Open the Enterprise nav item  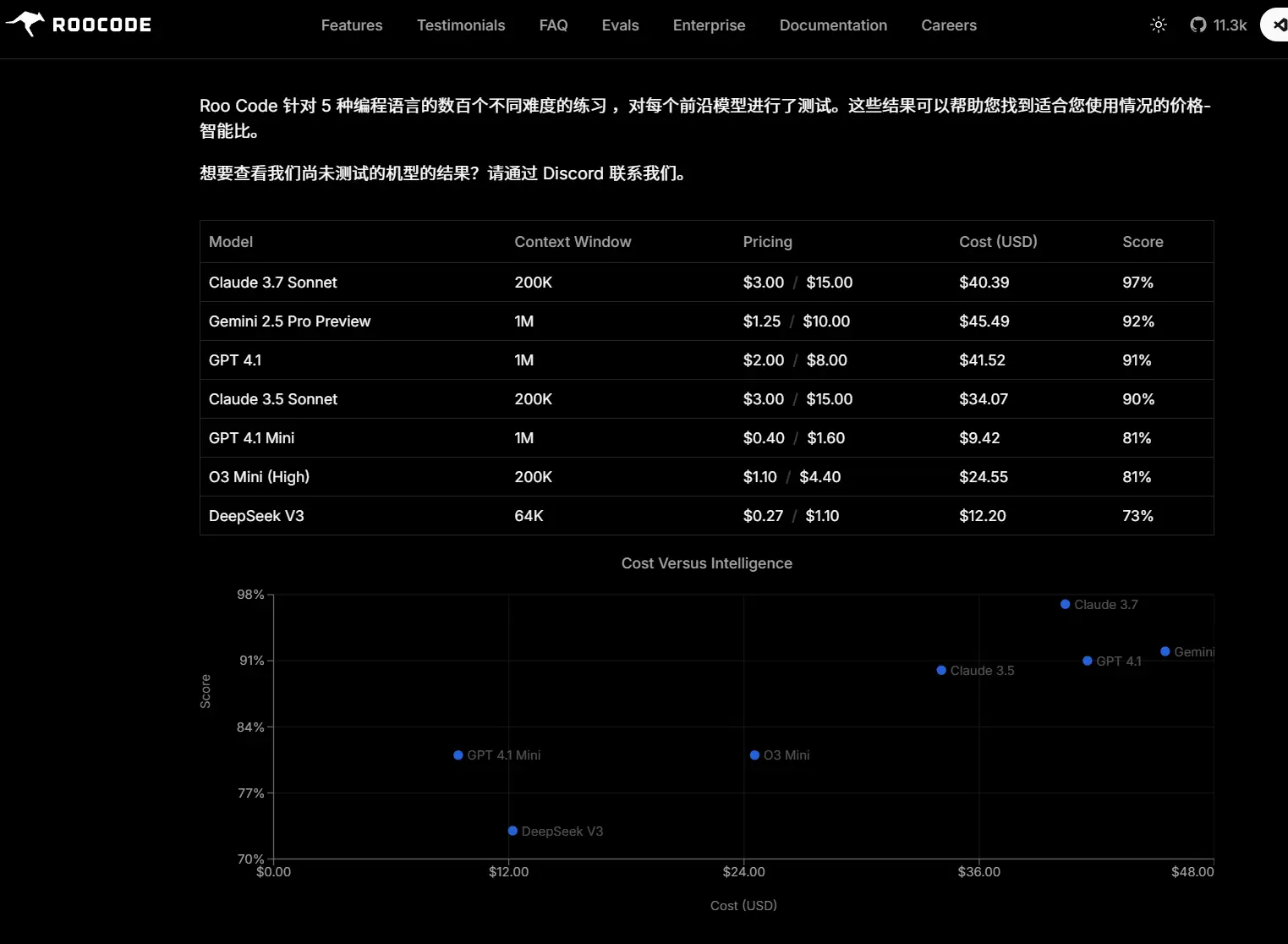click(x=710, y=25)
